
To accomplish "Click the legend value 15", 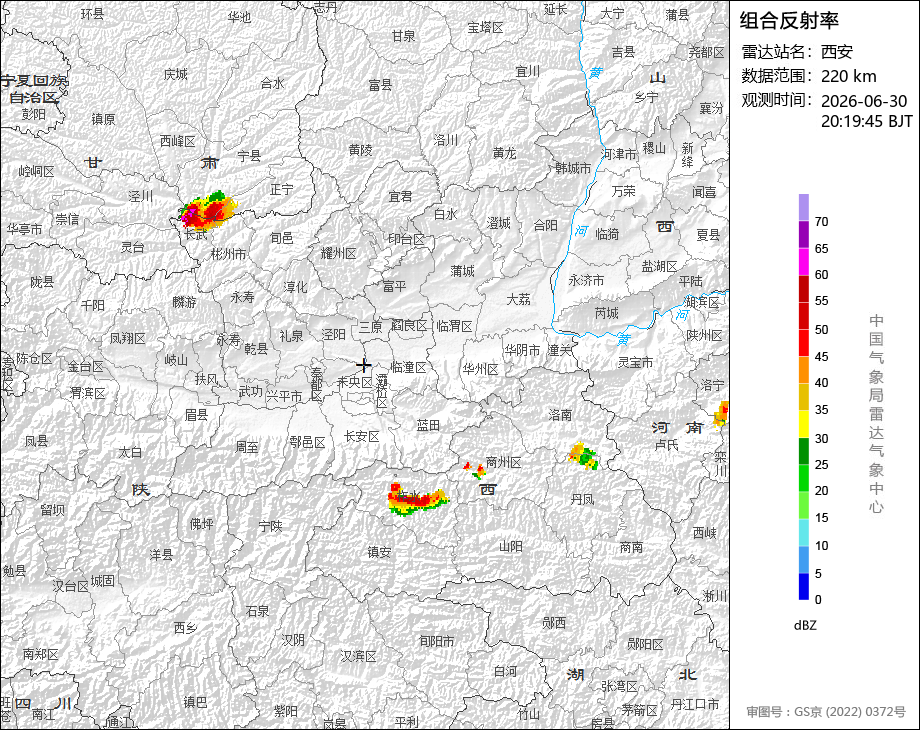I will (821, 518).
